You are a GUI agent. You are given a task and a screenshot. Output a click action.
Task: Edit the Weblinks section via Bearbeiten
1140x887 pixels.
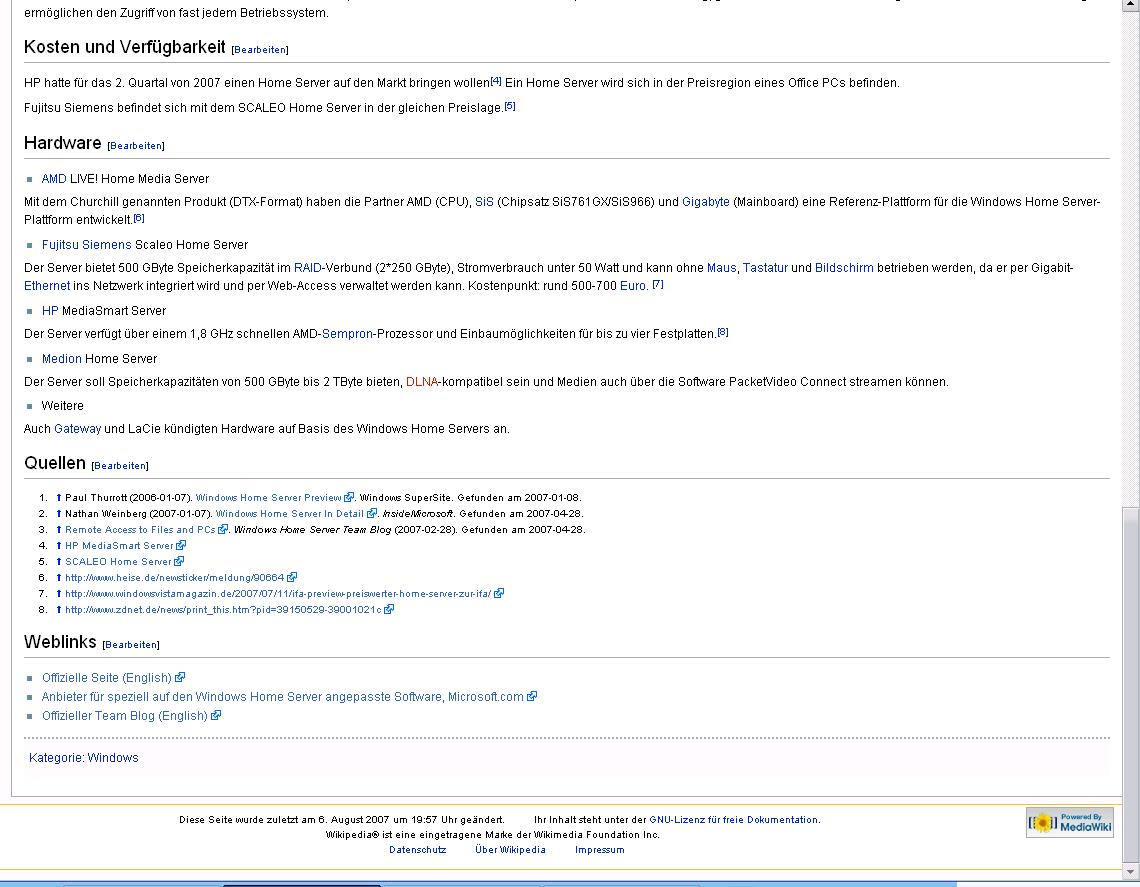click(x=131, y=645)
